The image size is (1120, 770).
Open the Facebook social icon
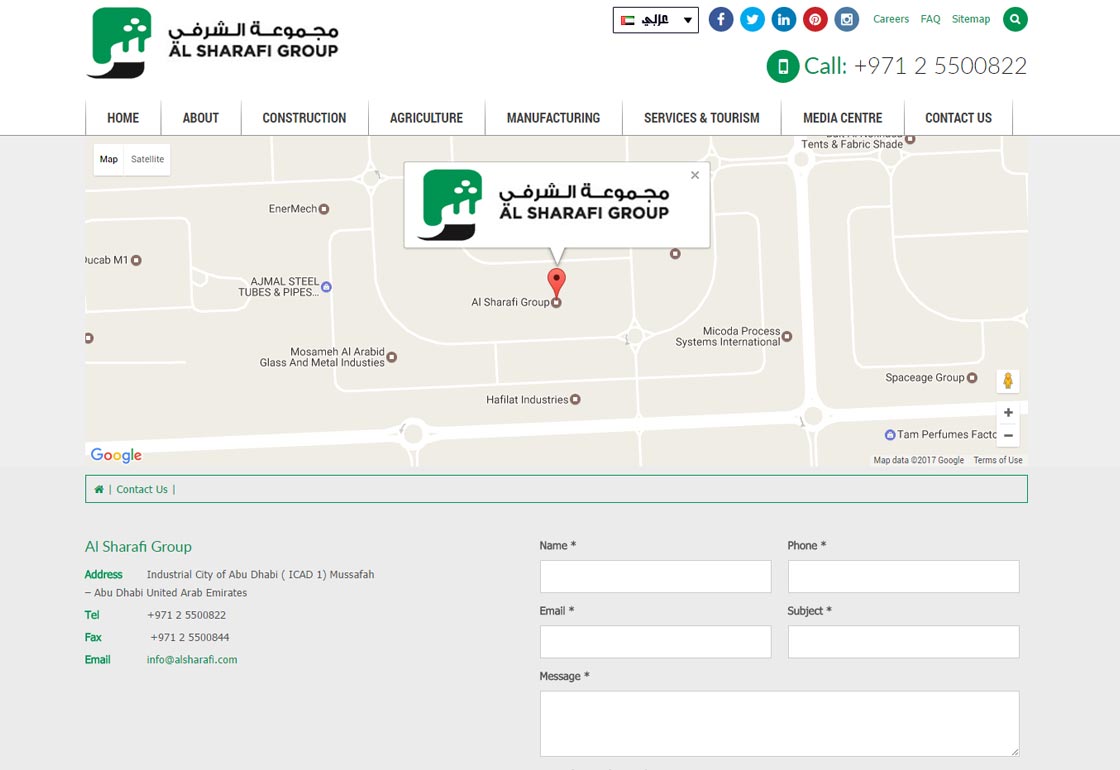click(721, 19)
